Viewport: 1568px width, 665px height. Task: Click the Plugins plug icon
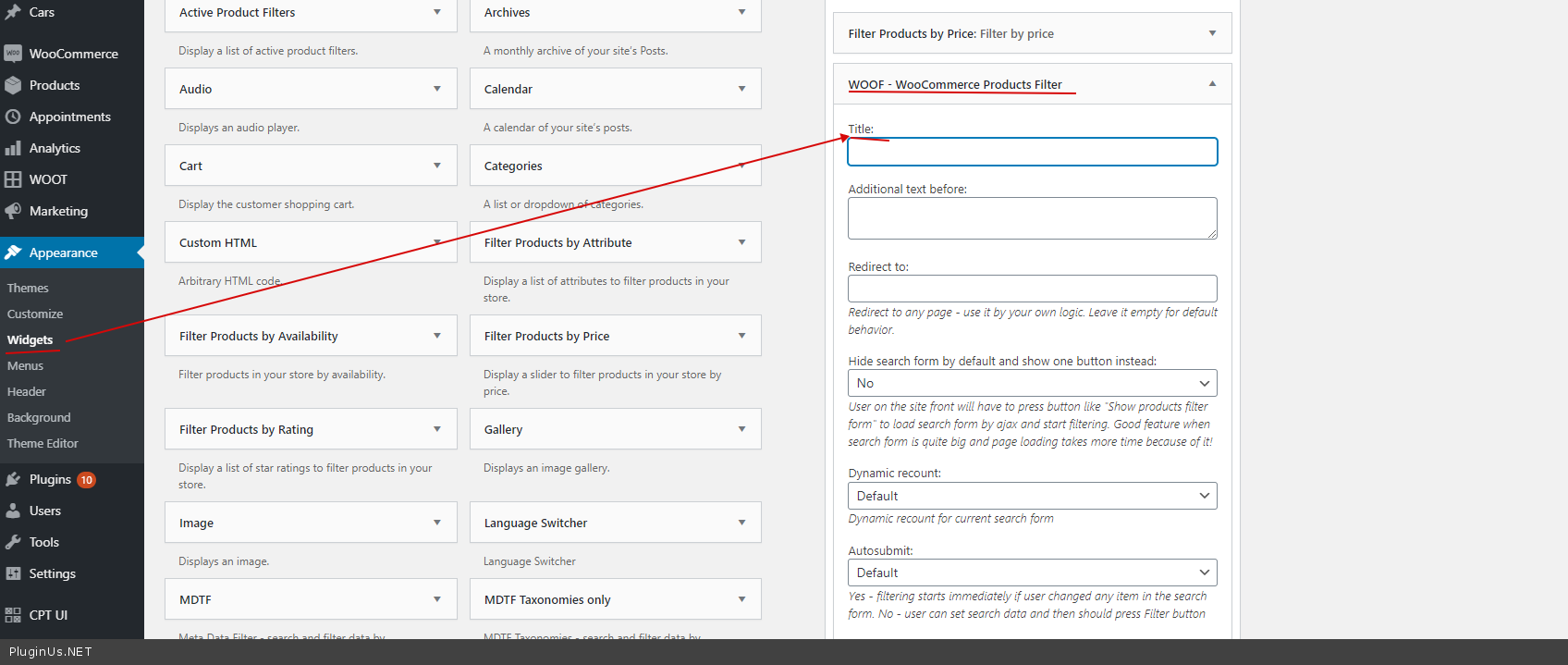tap(13, 479)
